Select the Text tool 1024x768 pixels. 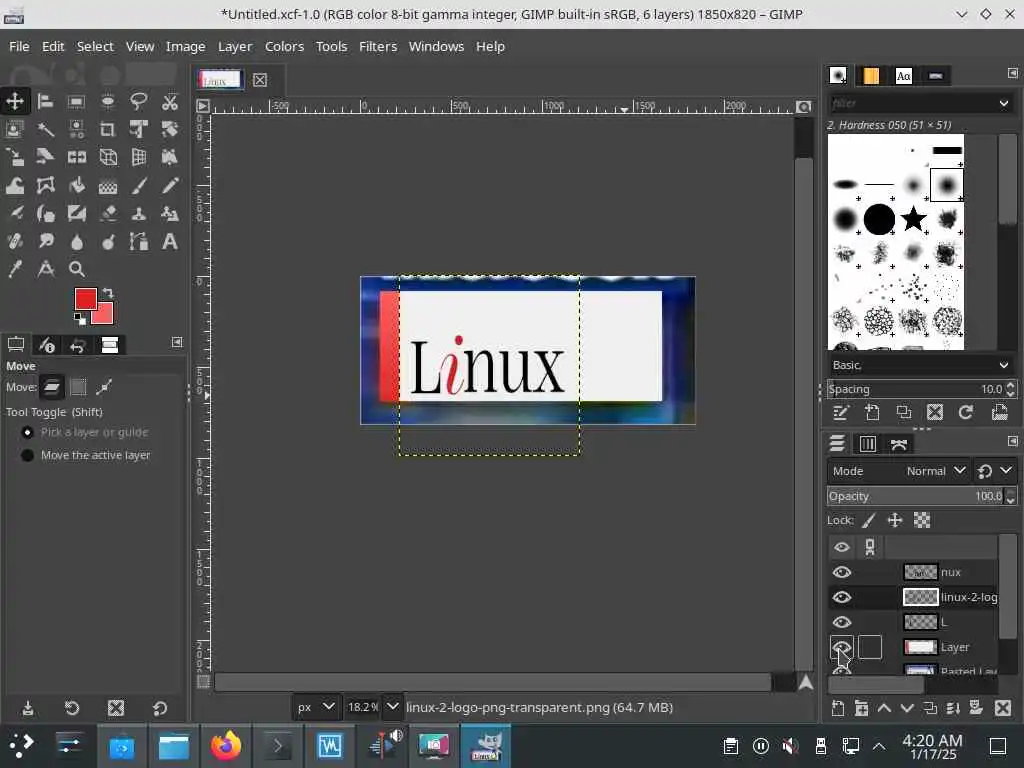tap(170, 242)
